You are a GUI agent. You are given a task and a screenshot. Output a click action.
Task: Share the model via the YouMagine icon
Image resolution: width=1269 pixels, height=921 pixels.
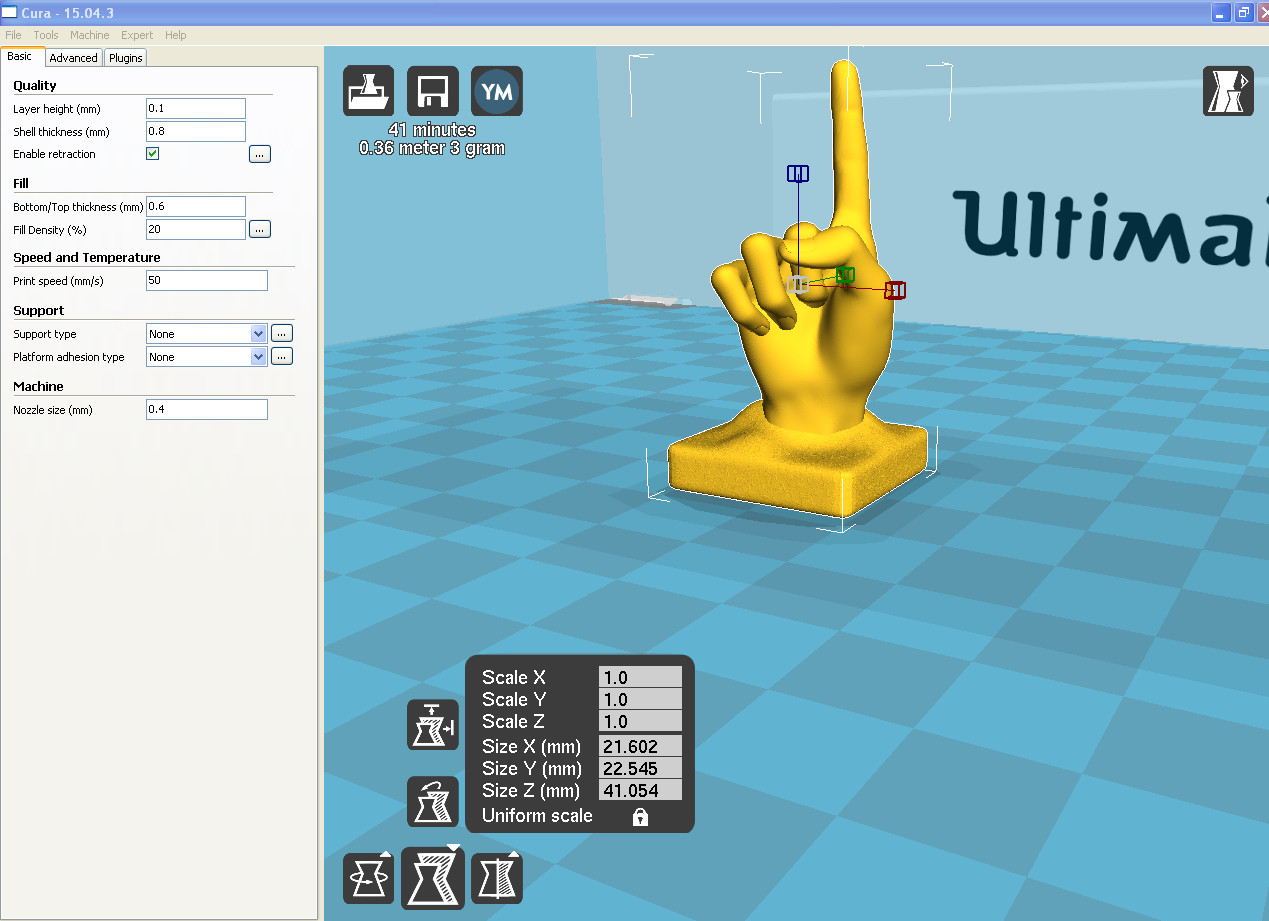tap(496, 90)
